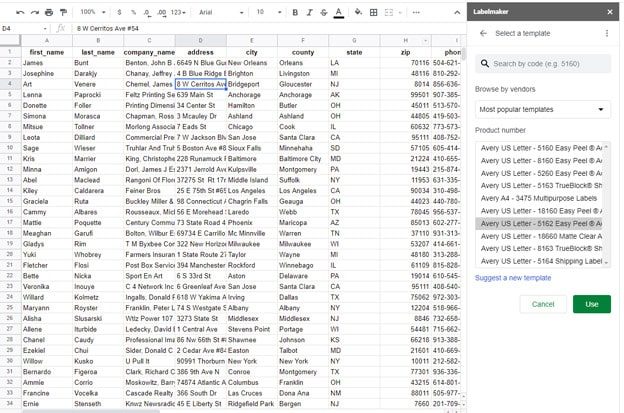Click the template list scrollbar
Screen dimensions: 624x413
tap(606, 205)
